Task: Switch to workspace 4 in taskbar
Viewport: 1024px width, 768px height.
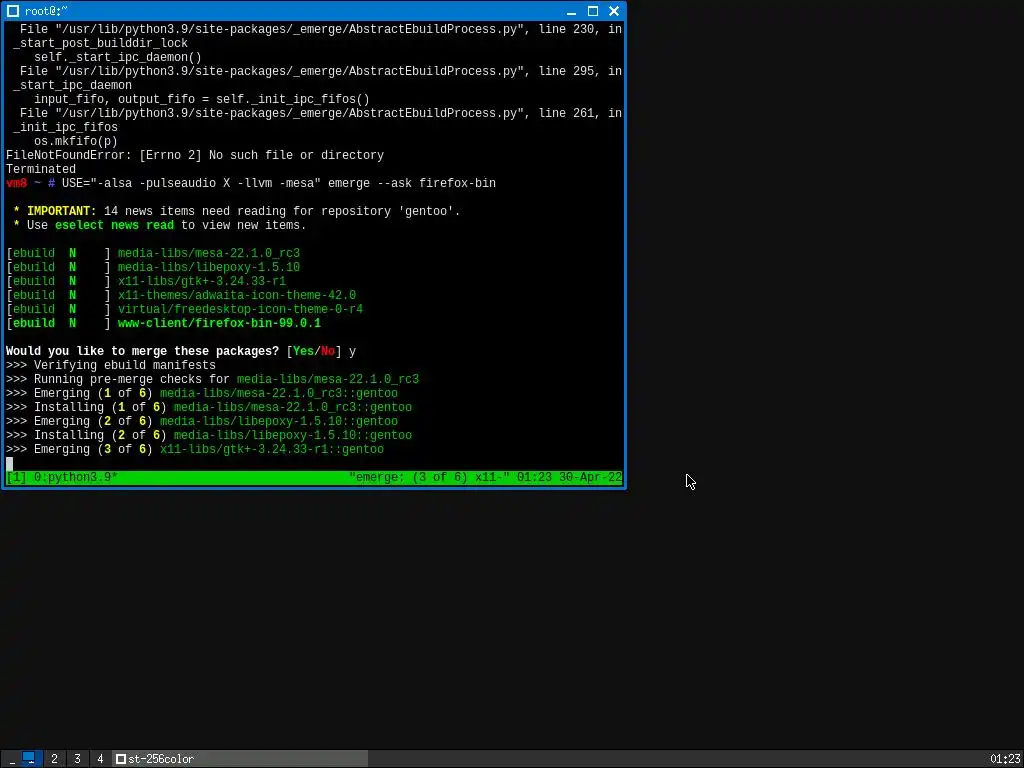Action: (100, 758)
